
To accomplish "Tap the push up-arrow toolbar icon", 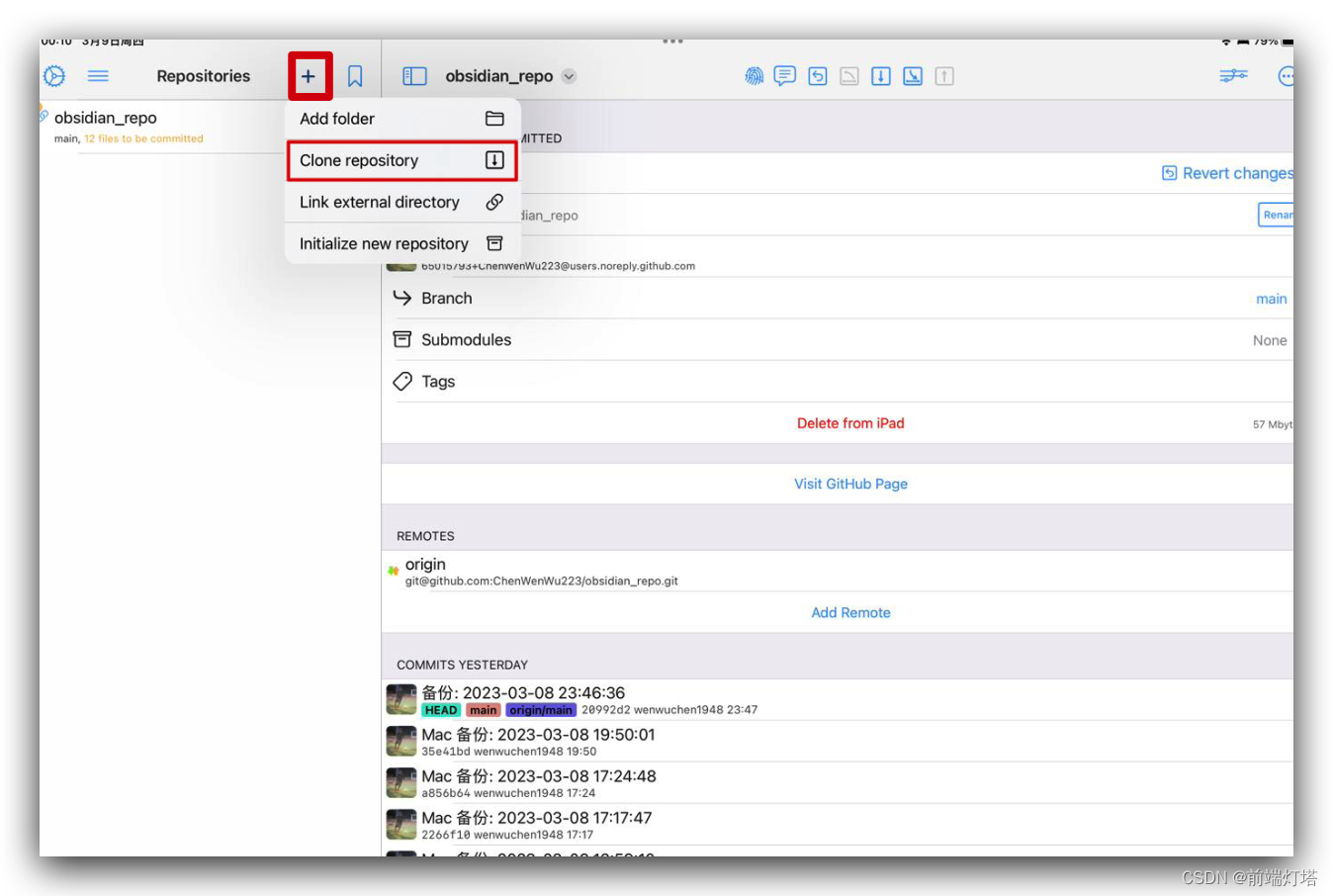I will 944,76.
